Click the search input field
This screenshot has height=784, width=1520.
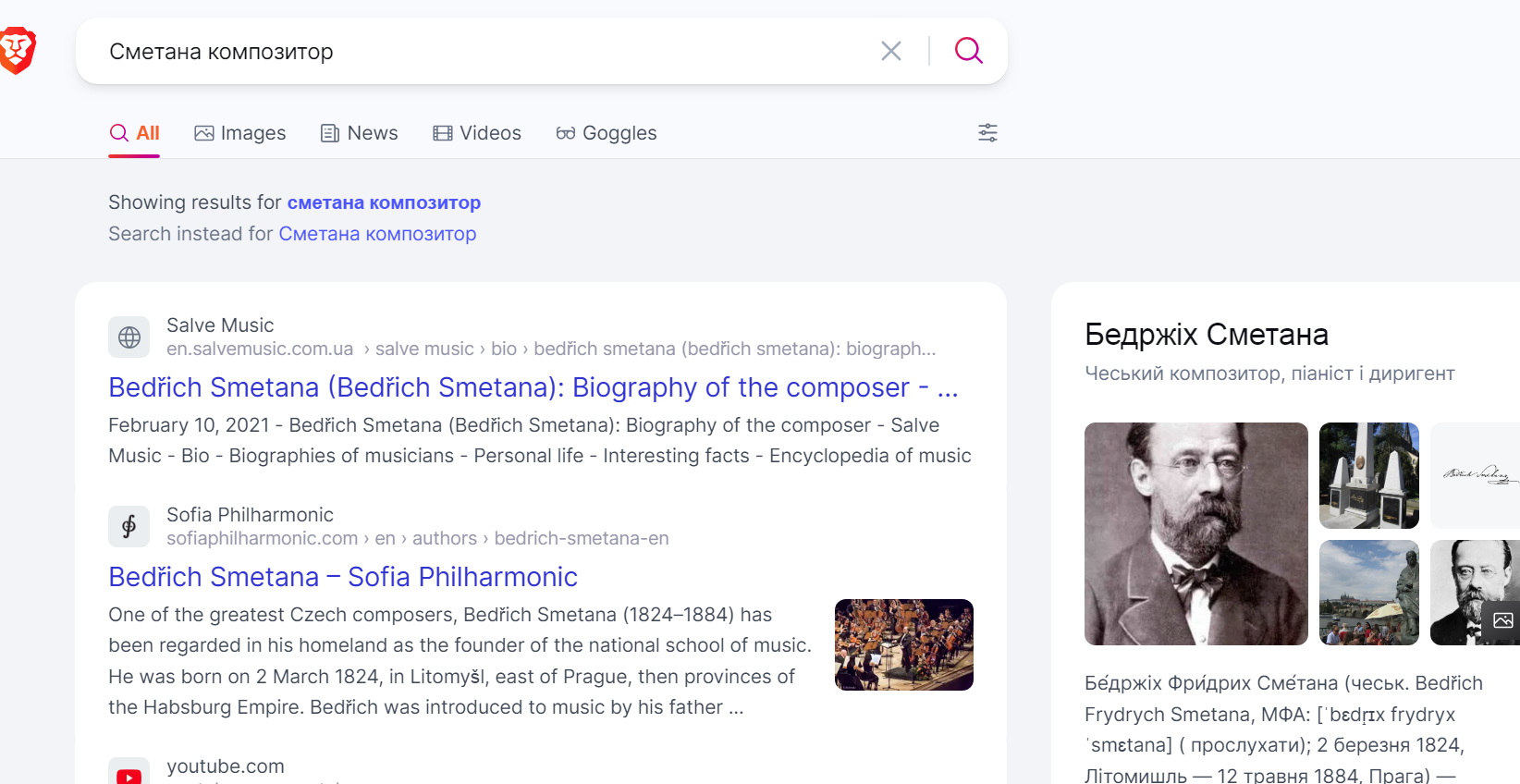click(x=481, y=52)
